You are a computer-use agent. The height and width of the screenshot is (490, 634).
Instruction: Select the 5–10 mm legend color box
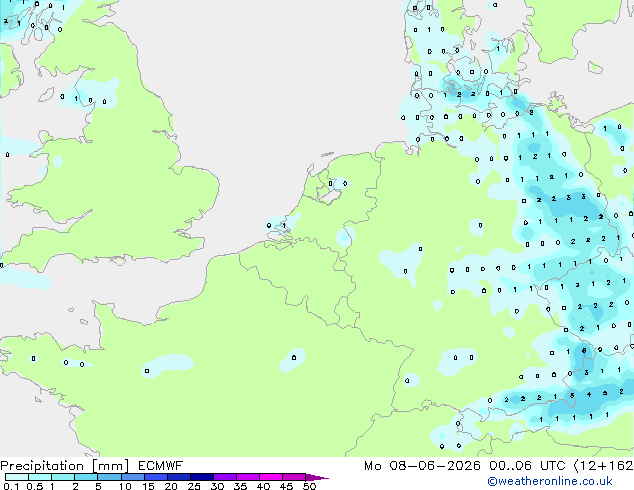(109, 477)
